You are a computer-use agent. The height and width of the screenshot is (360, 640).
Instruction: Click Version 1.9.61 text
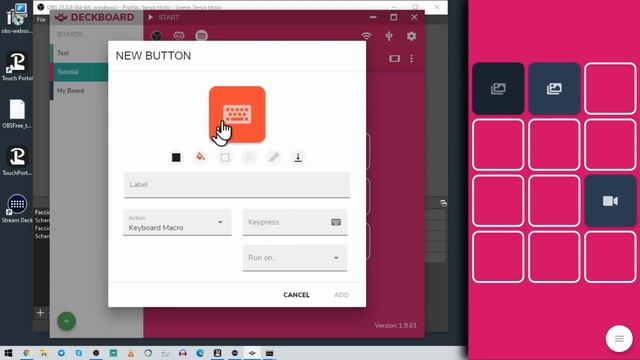click(396, 325)
